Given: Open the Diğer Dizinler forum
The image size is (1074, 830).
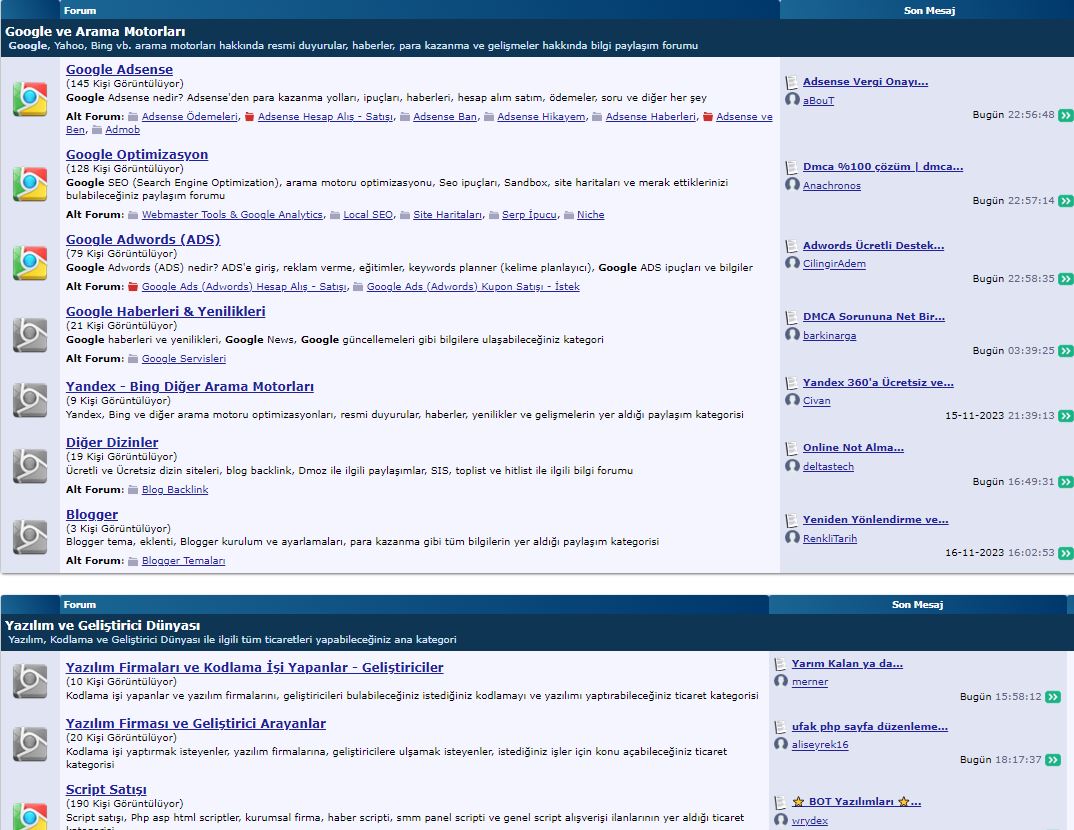Looking at the screenshot, I should tap(112, 442).
